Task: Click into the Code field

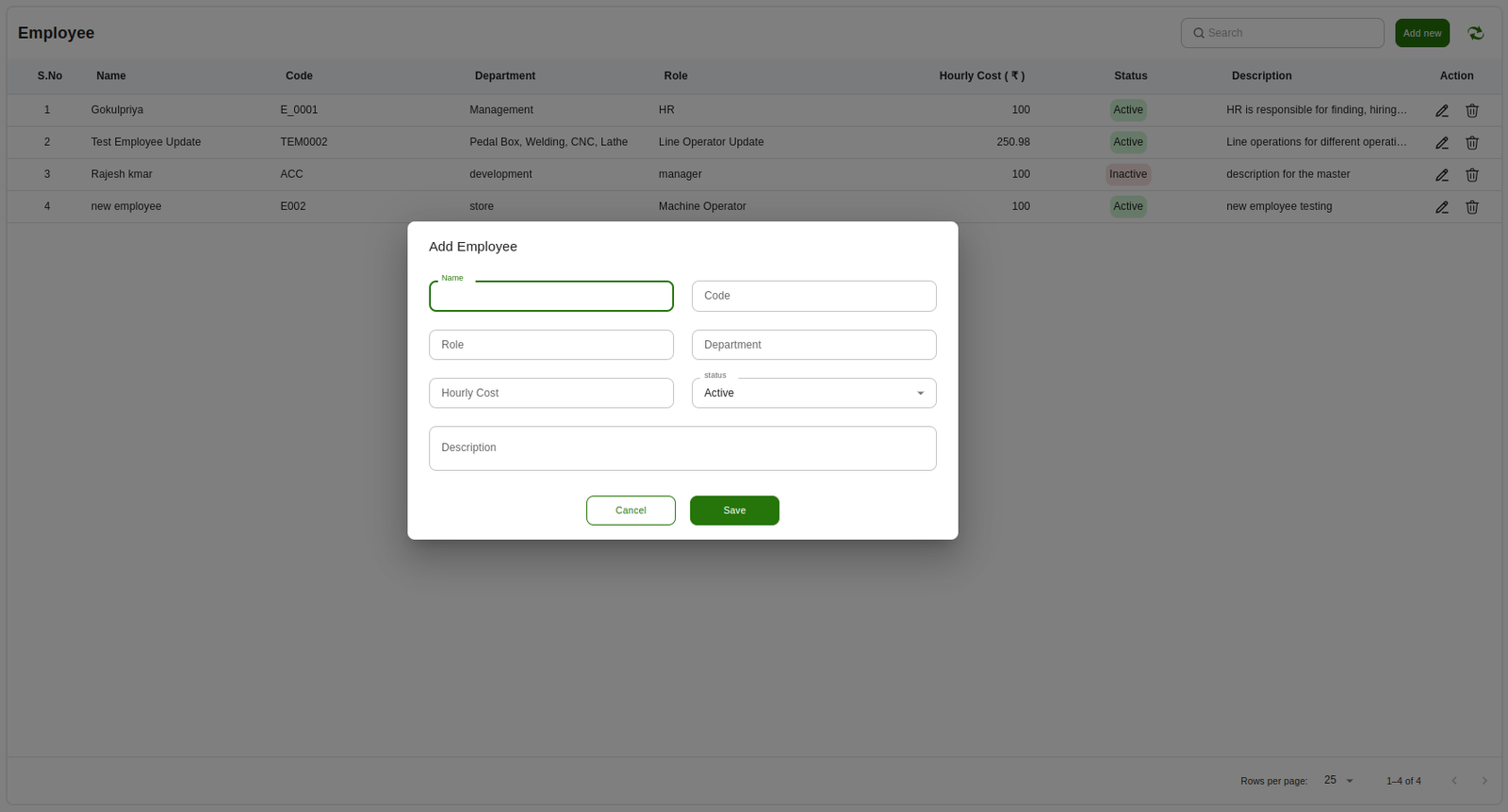Action: 813,296
